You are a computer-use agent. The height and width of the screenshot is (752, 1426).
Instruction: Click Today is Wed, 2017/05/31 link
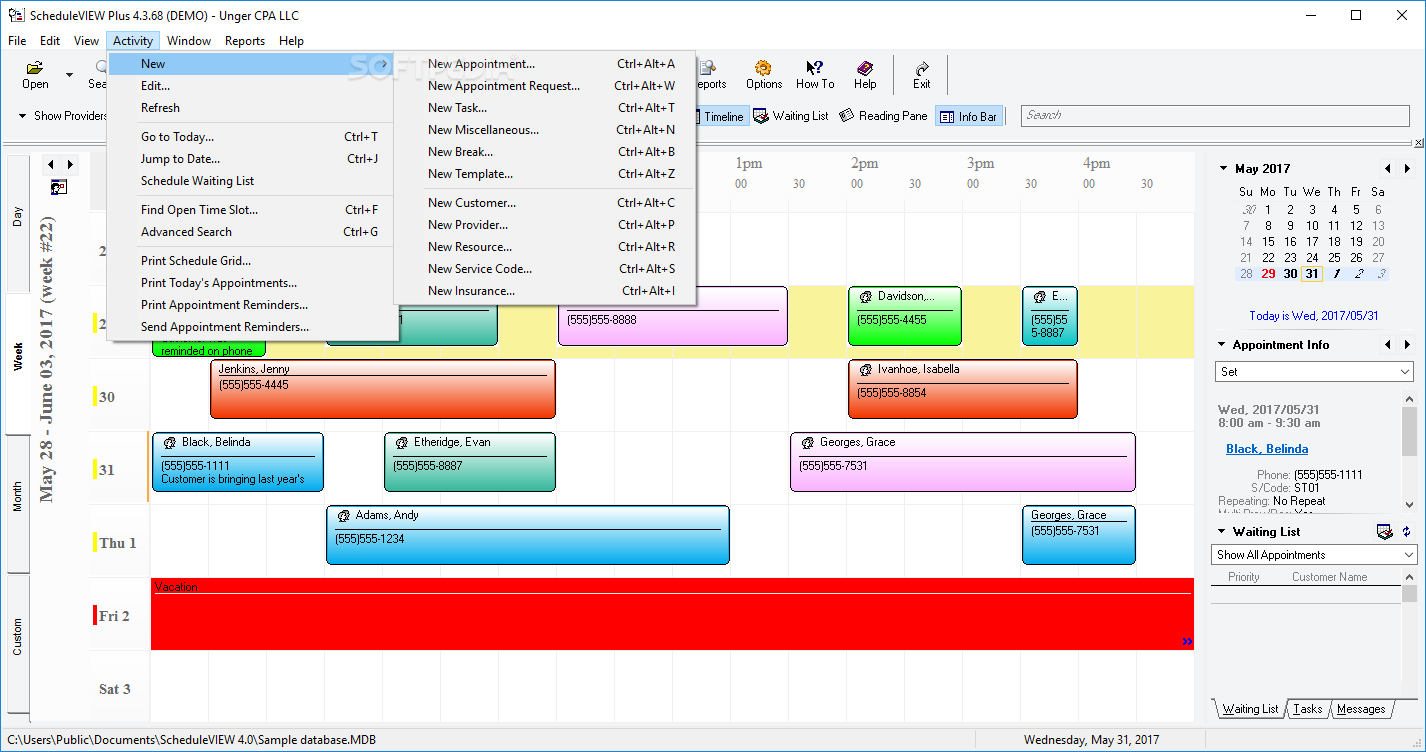click(x=1314, y=316)
